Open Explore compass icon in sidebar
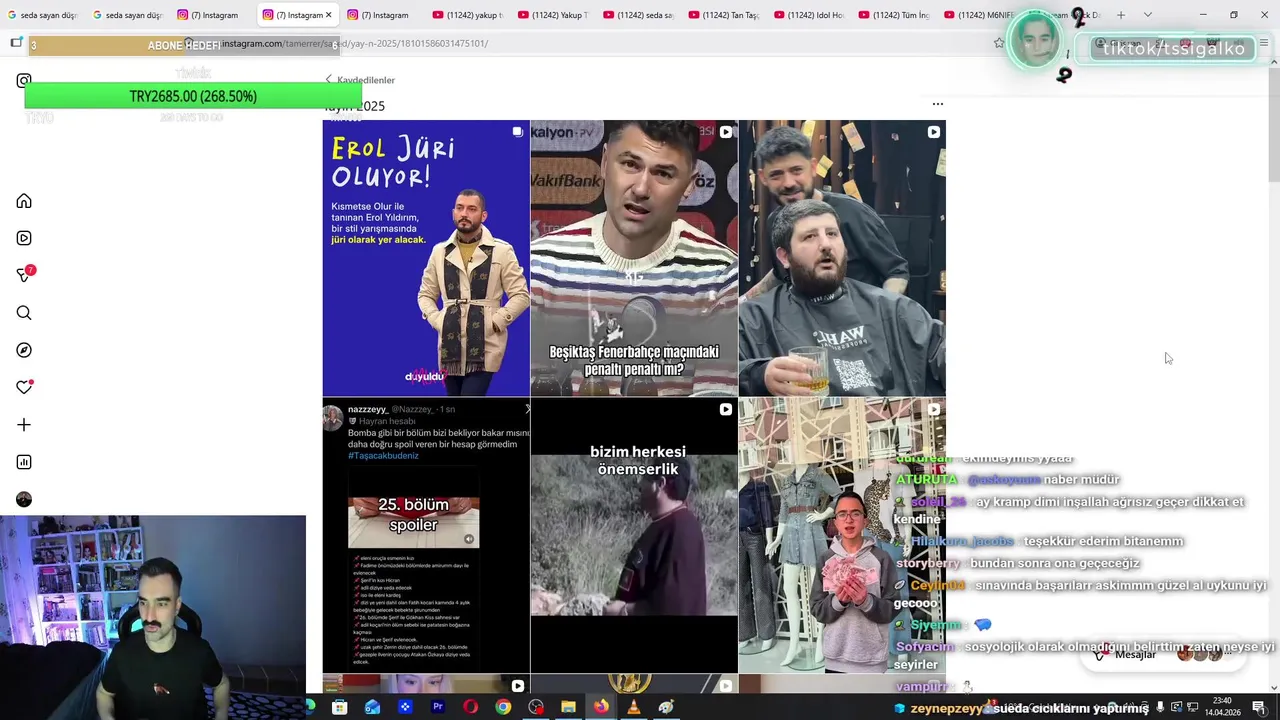The width and height of the screenshot is (1280, 720). click(x=24, y=350)
